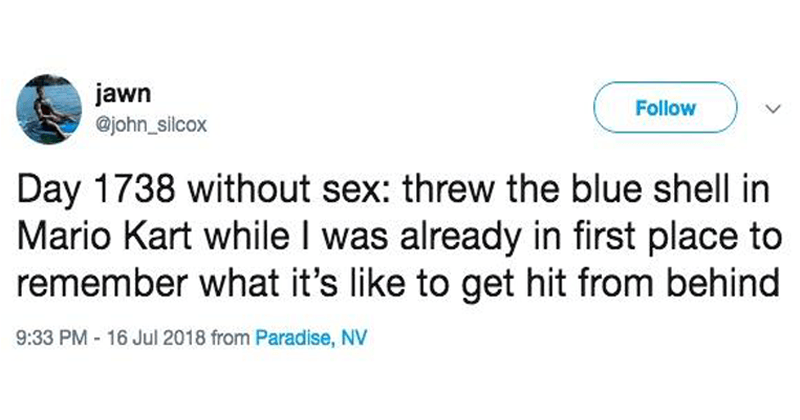This screenshot has height=420, width=800.
Task: Open jawn's profile picture
Action: click(x=49, y=109)
